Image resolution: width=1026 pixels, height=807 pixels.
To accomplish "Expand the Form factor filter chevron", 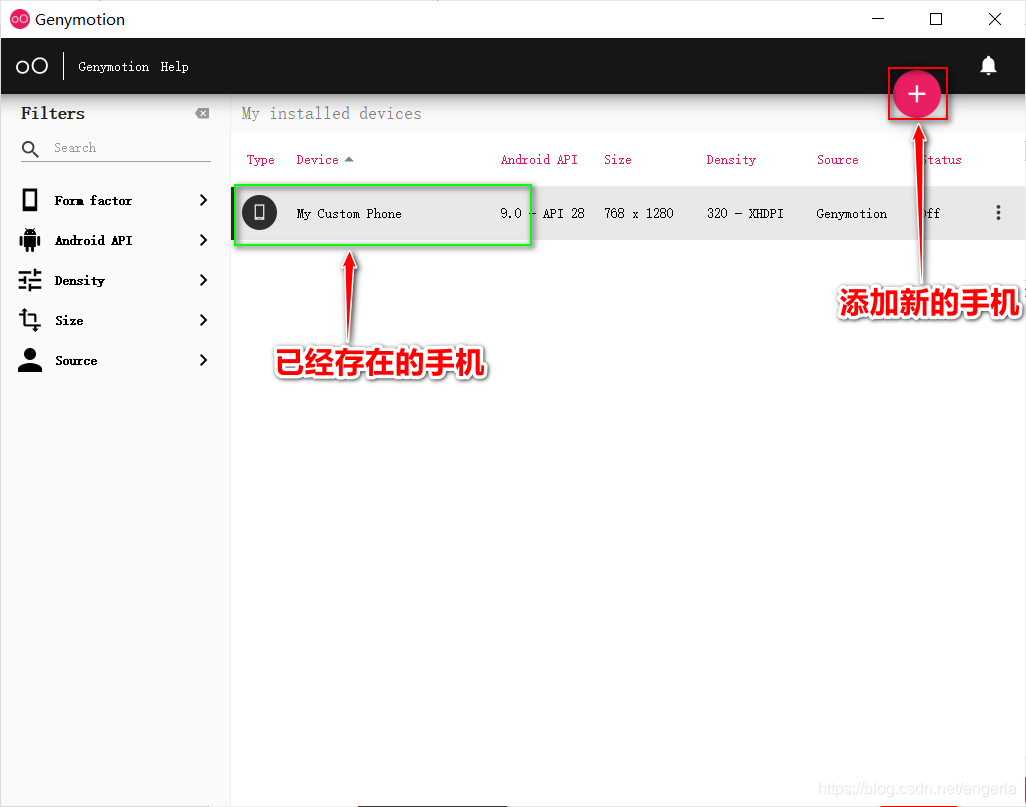I will pos(203,200).
